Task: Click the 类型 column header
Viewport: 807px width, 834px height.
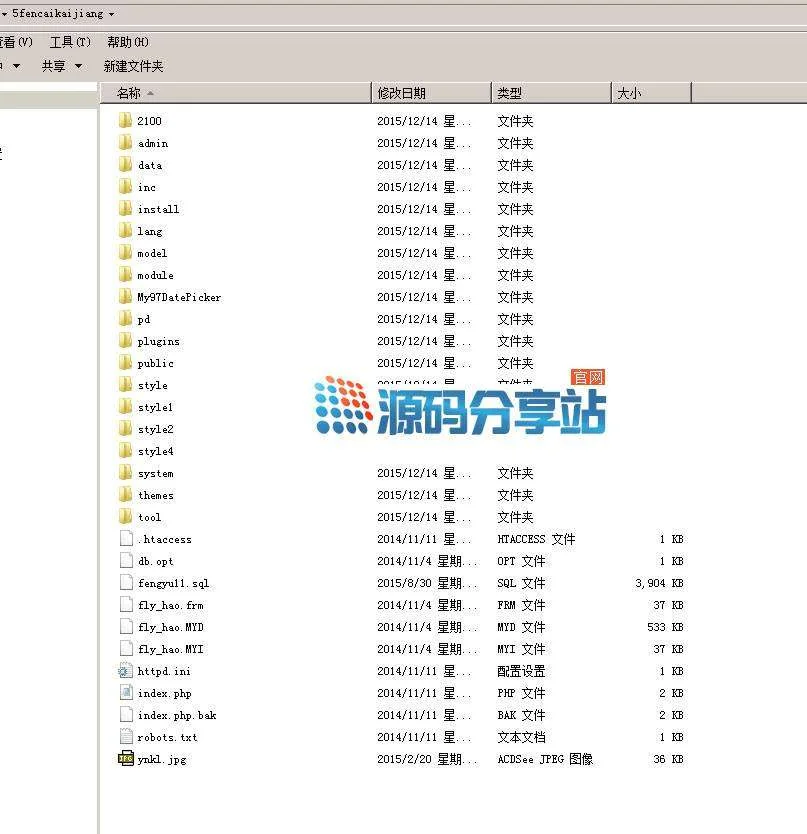Action: click(510, 93)
